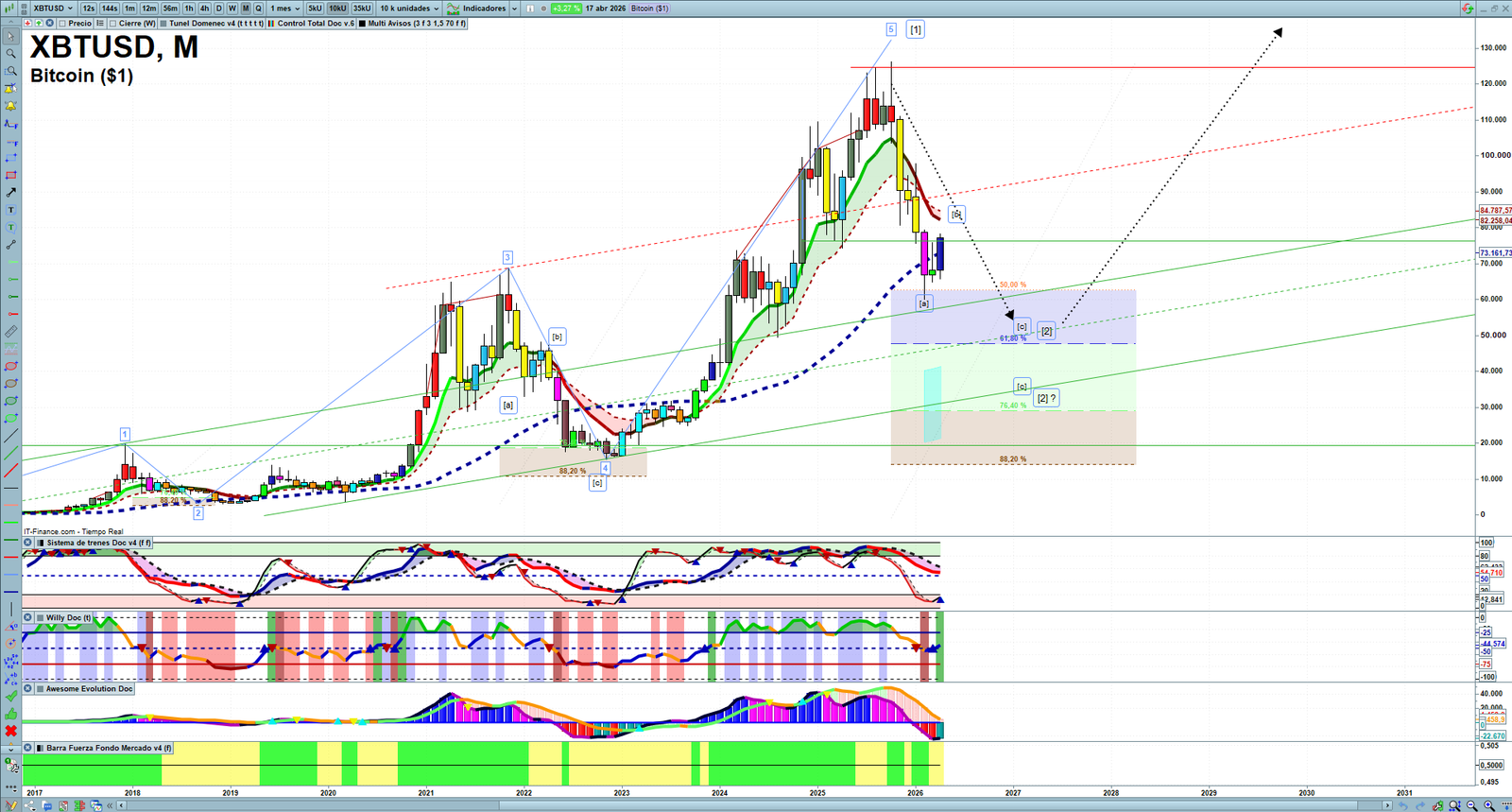Select the red rectangle drawing tool

pos(10,175)
